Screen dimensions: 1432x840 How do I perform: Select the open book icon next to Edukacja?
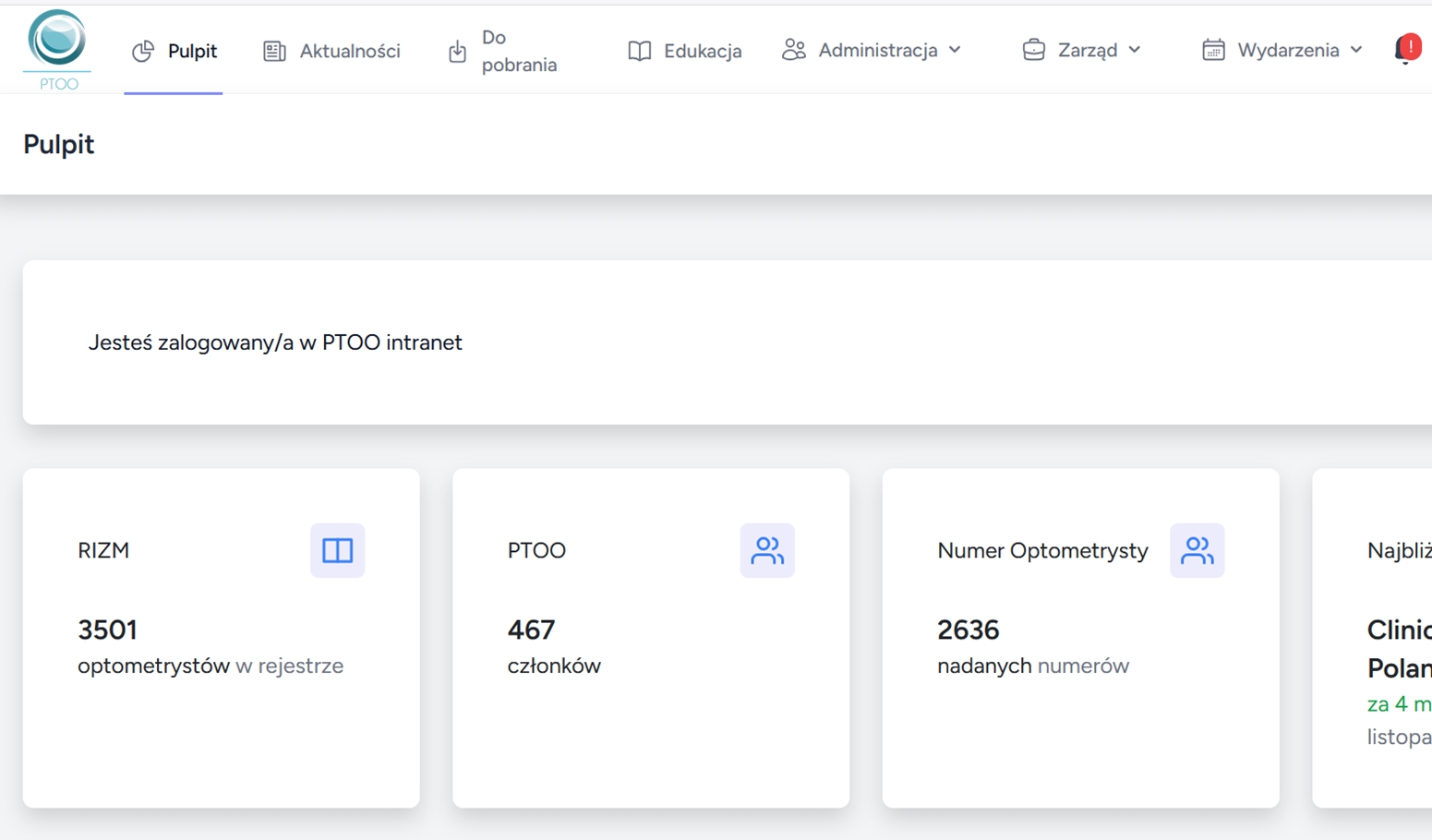coord(637,51)
